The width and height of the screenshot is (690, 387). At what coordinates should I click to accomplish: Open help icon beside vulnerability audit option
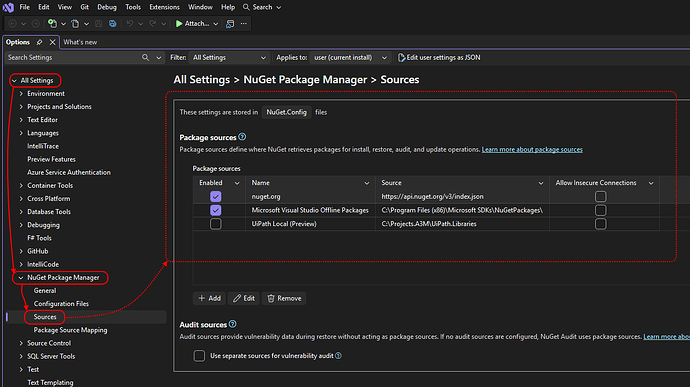click(x=338, y=356)
